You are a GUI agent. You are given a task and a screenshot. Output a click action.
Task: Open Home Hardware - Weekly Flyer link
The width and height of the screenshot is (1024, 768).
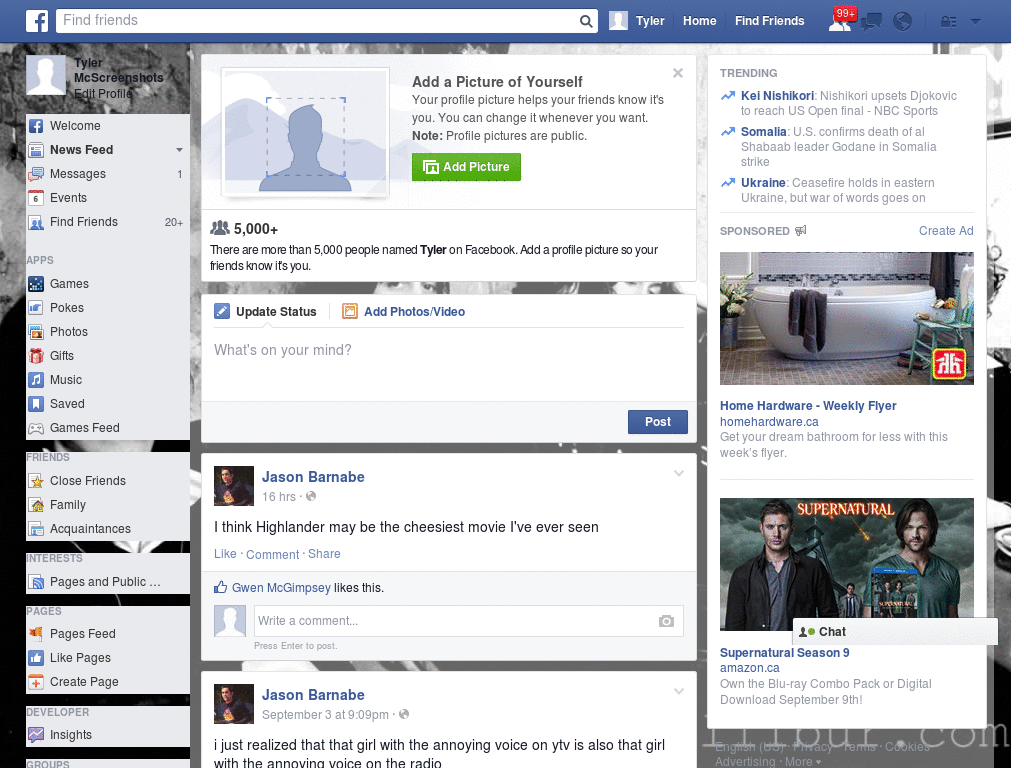[808, 406]
